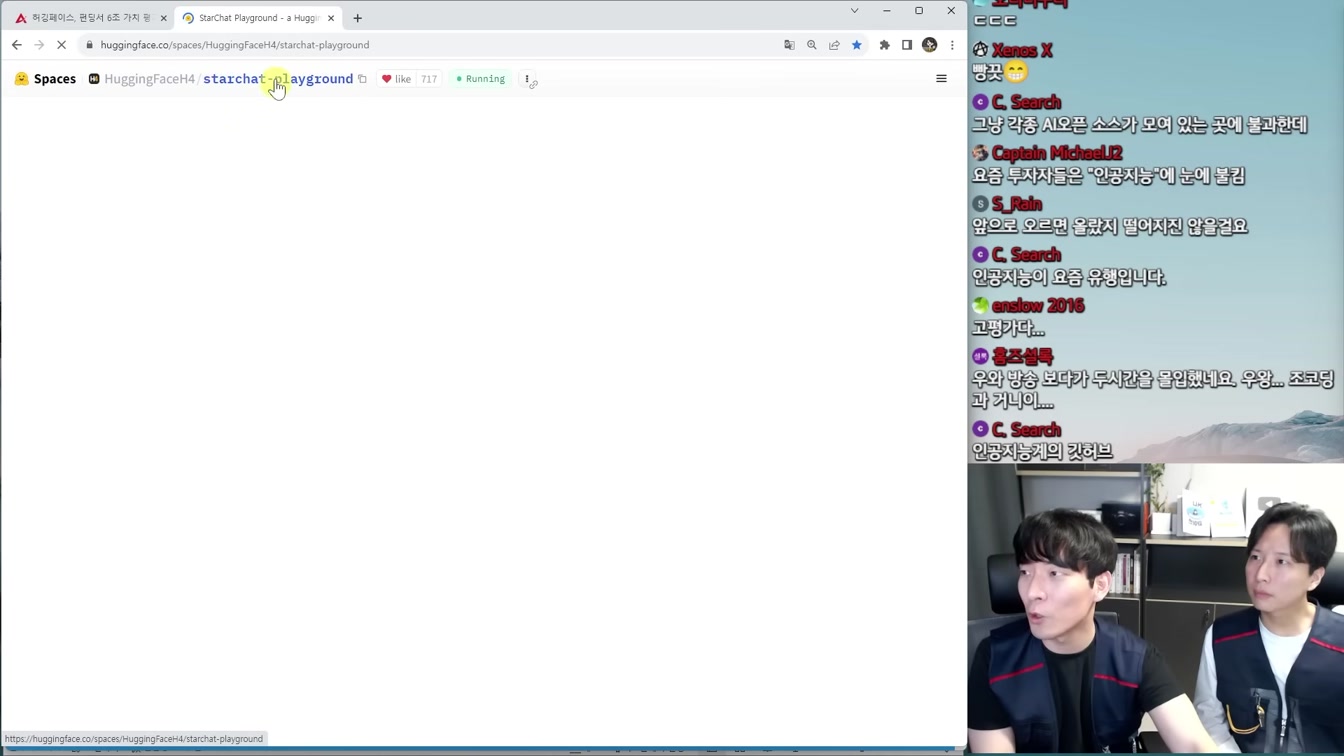Open the Hugging Face hamburger menu
The image size is (1344, 756).
coord(941,78)
